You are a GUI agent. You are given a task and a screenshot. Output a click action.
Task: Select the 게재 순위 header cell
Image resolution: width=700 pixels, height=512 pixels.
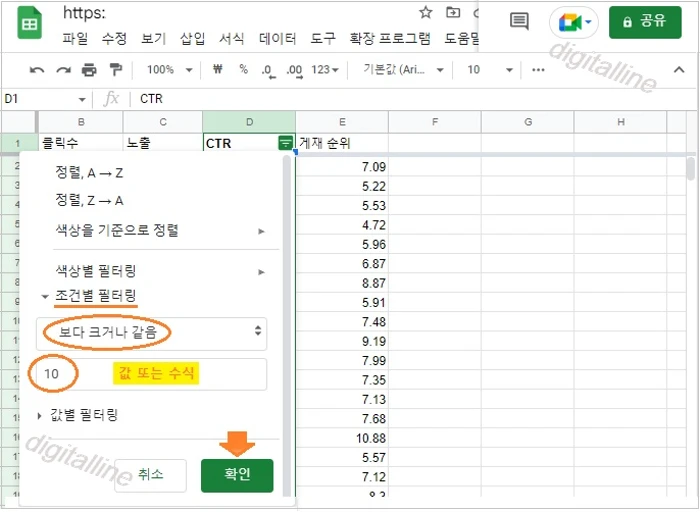[342, 143]
